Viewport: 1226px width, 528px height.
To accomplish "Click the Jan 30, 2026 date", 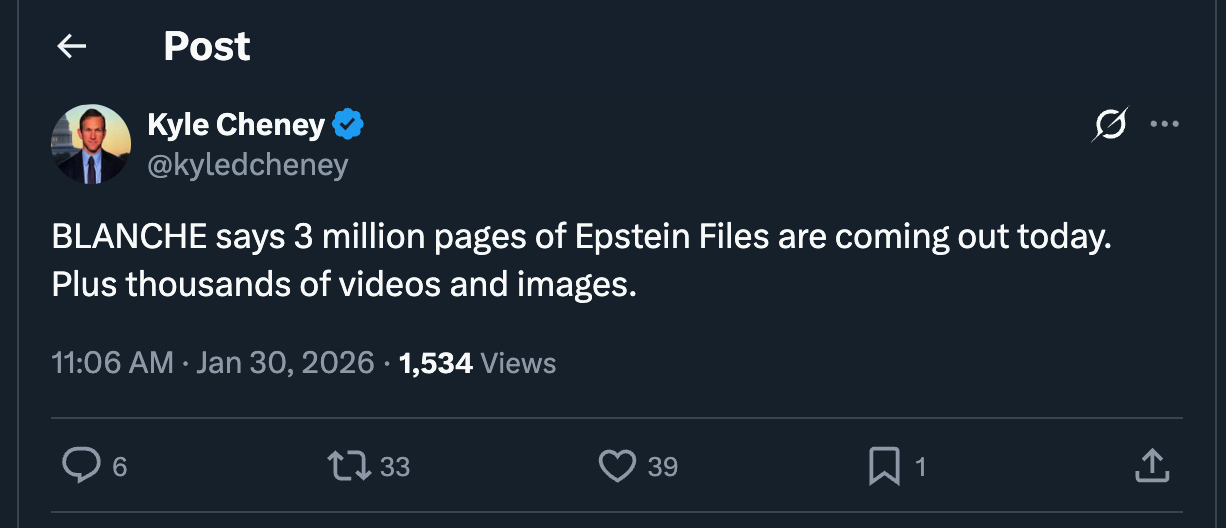I will [285, 362].
